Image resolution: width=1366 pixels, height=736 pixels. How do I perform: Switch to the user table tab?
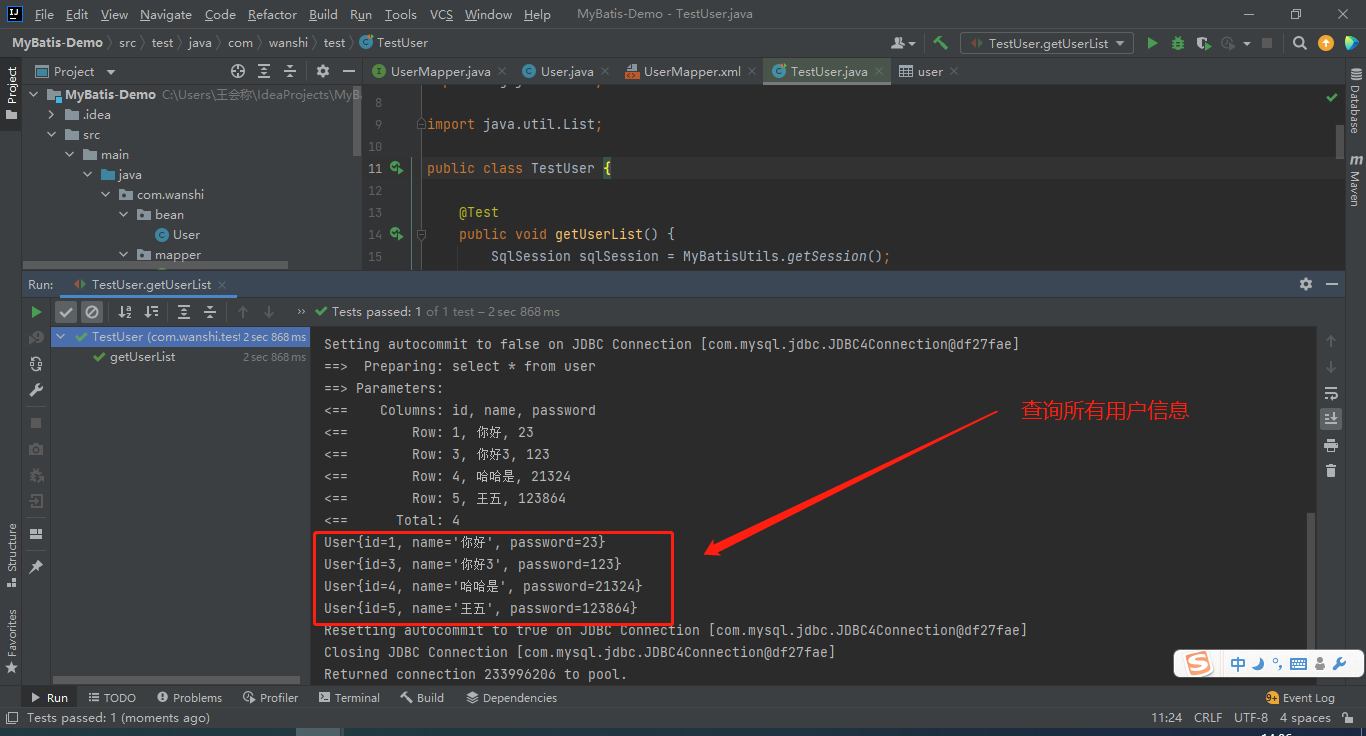click(930, 71)
